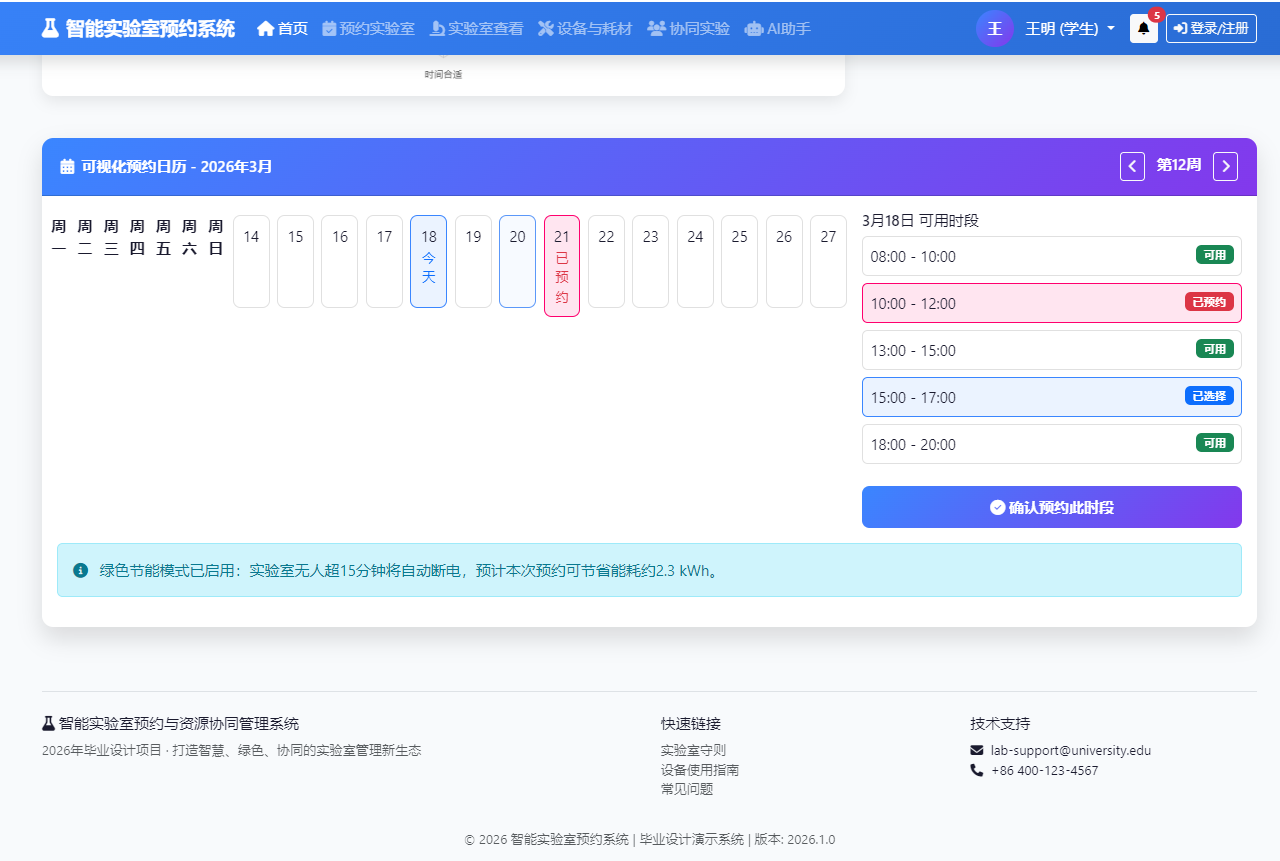
Task: Select the 18:00 - 20:00 available slot
Action: pyautogui.click(x=1051, y=444)
